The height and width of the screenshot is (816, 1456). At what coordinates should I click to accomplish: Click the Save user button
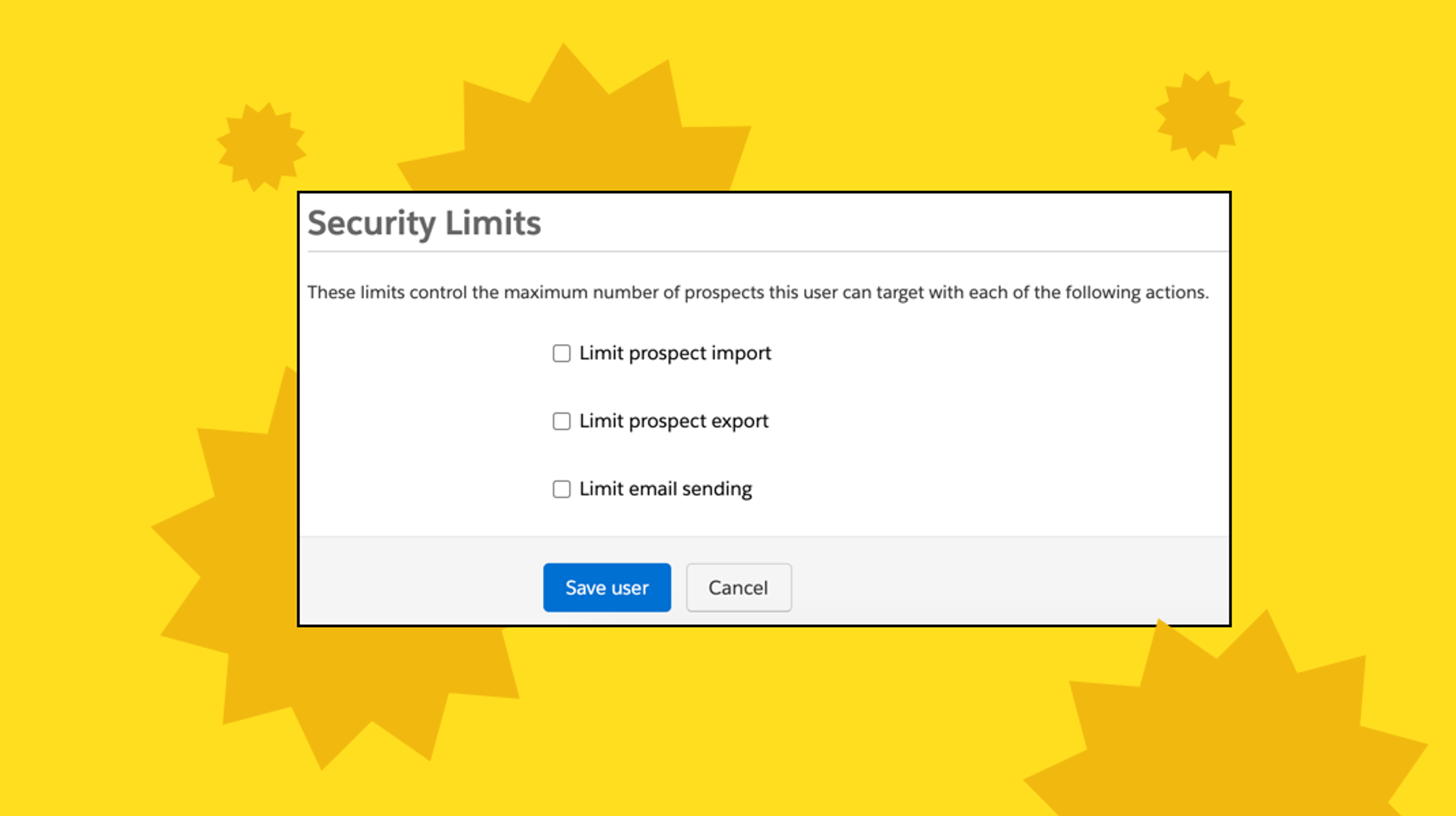tap(607, 588)
